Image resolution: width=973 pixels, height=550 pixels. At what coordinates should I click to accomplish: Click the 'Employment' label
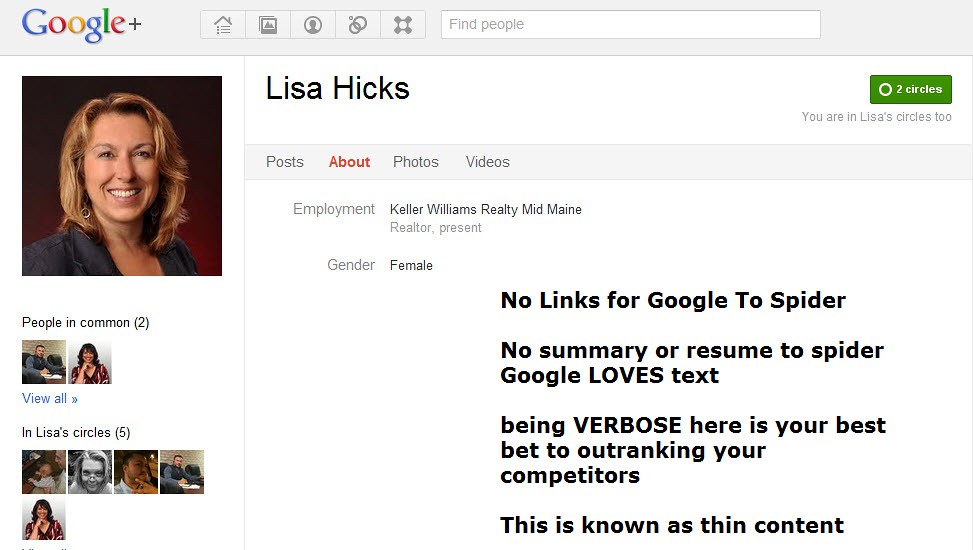334,209
